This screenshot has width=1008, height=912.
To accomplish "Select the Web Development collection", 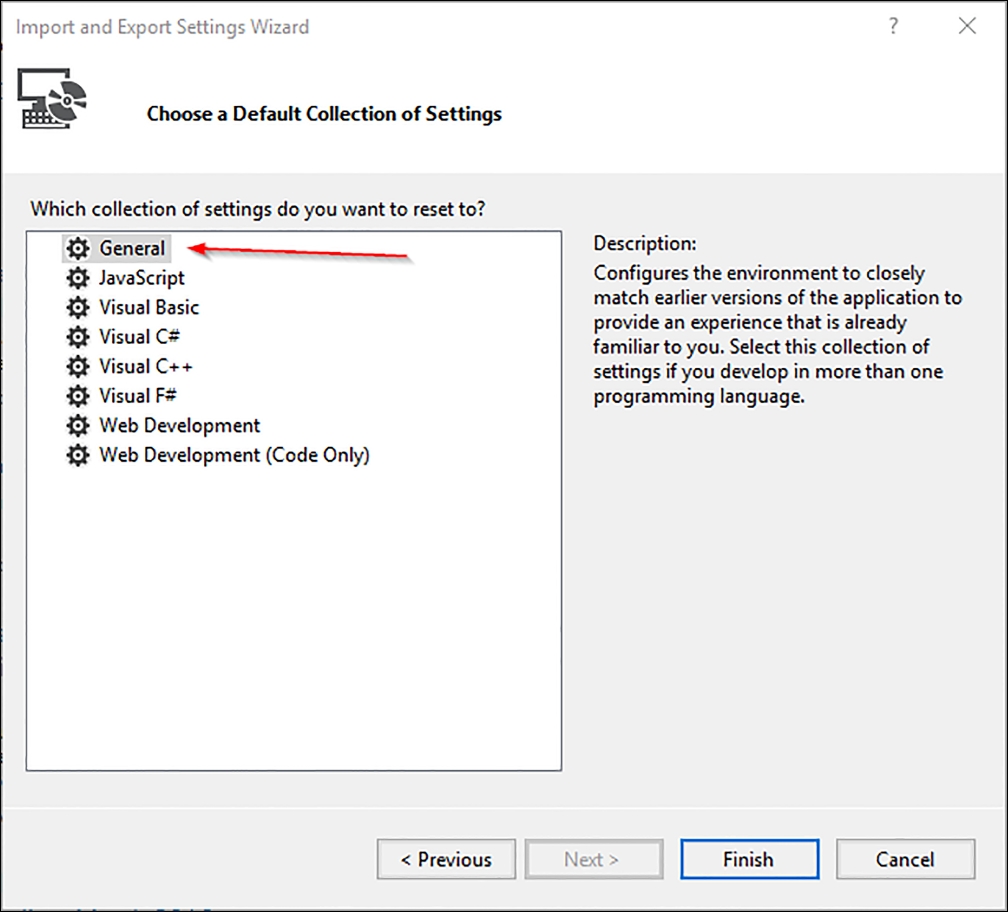I will [x=163, y=425].
